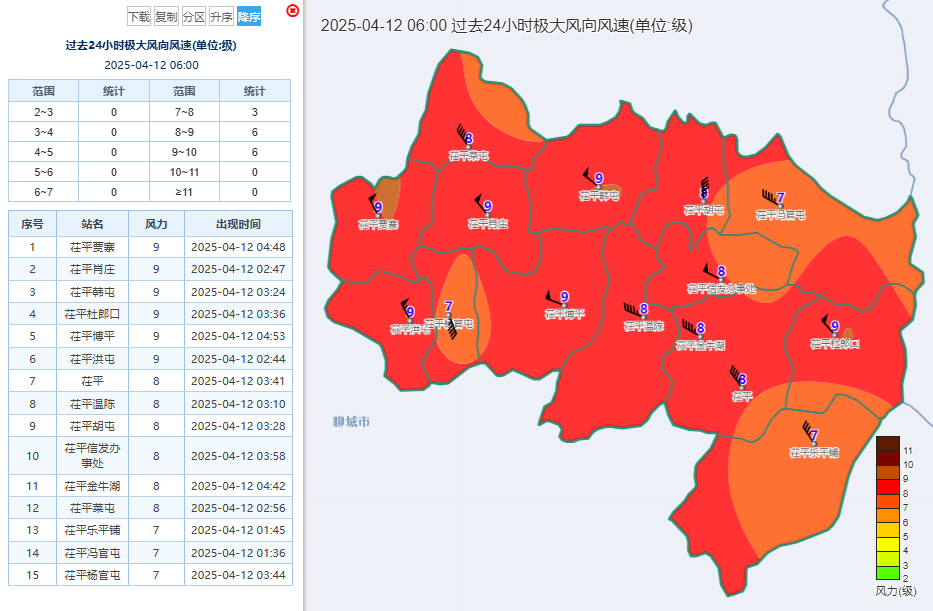Click the 茌平贾寨 wind station marker
This screenshot has width=933, height=611.
tap(378, 216)
